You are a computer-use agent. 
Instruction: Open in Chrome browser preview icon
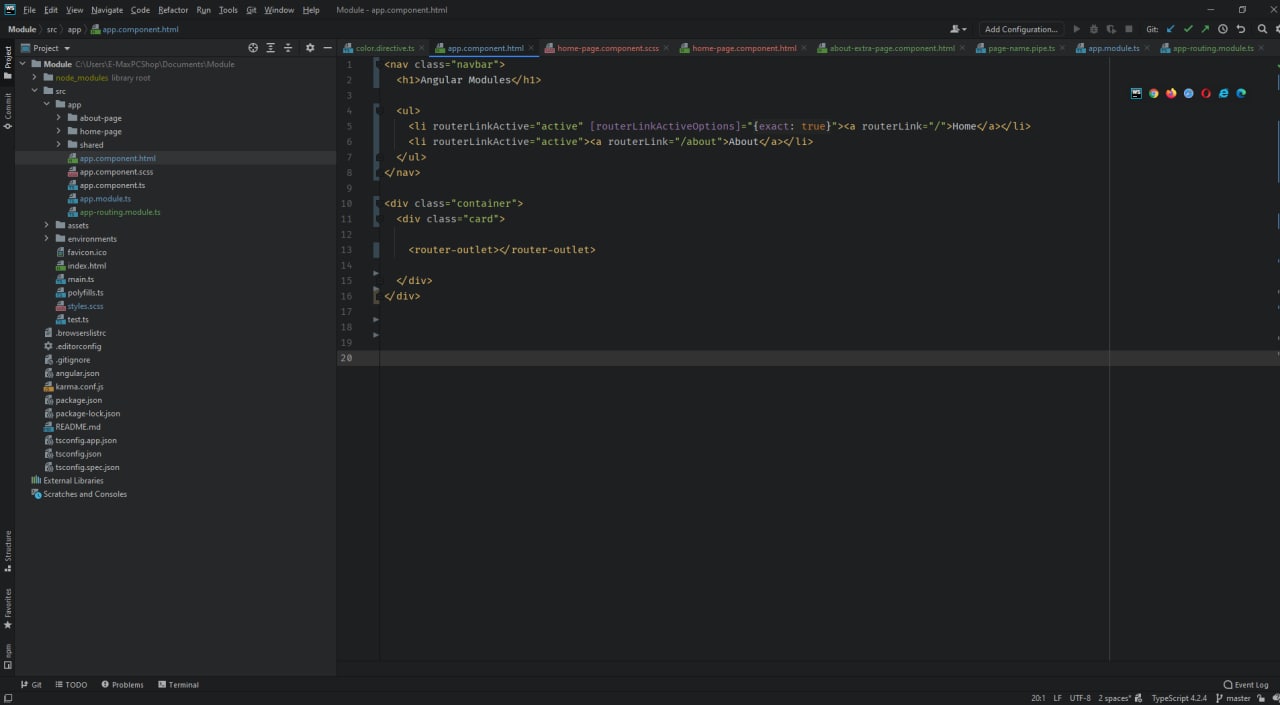point(1153,93)
